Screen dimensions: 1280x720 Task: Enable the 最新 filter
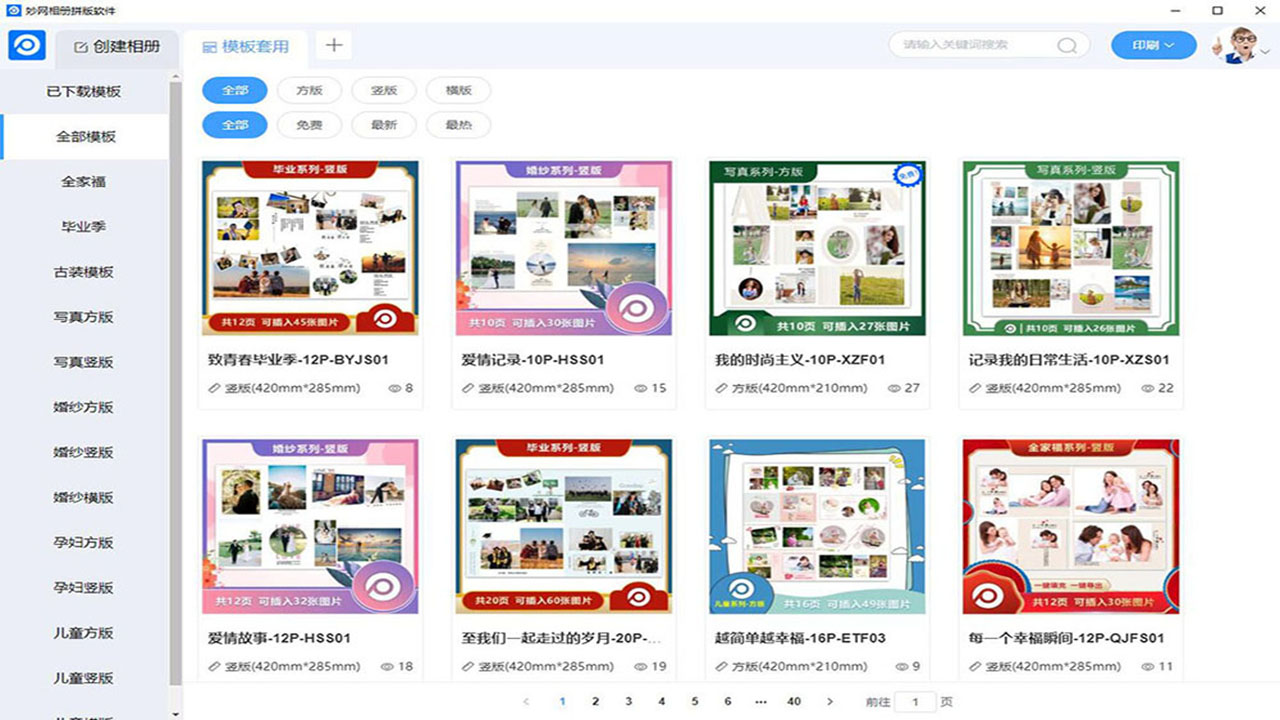384,124
